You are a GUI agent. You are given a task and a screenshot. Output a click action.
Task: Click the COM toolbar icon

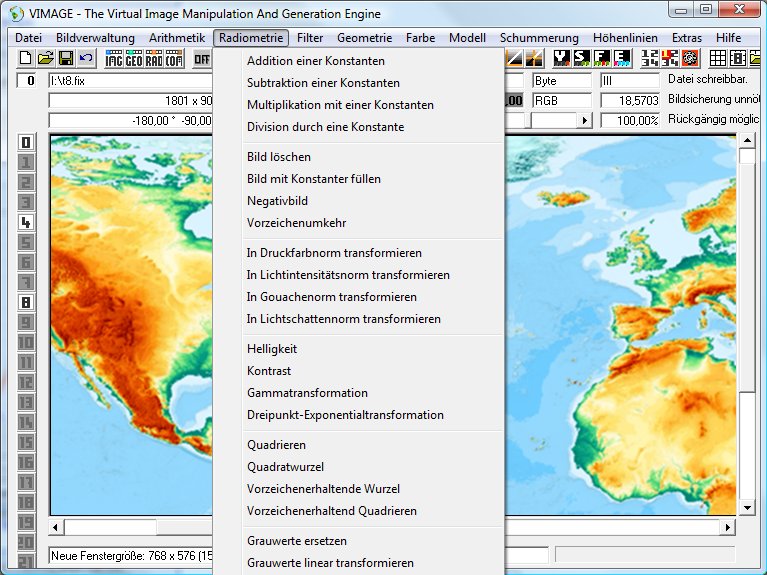pyautogui.click(x=174, y=59)
